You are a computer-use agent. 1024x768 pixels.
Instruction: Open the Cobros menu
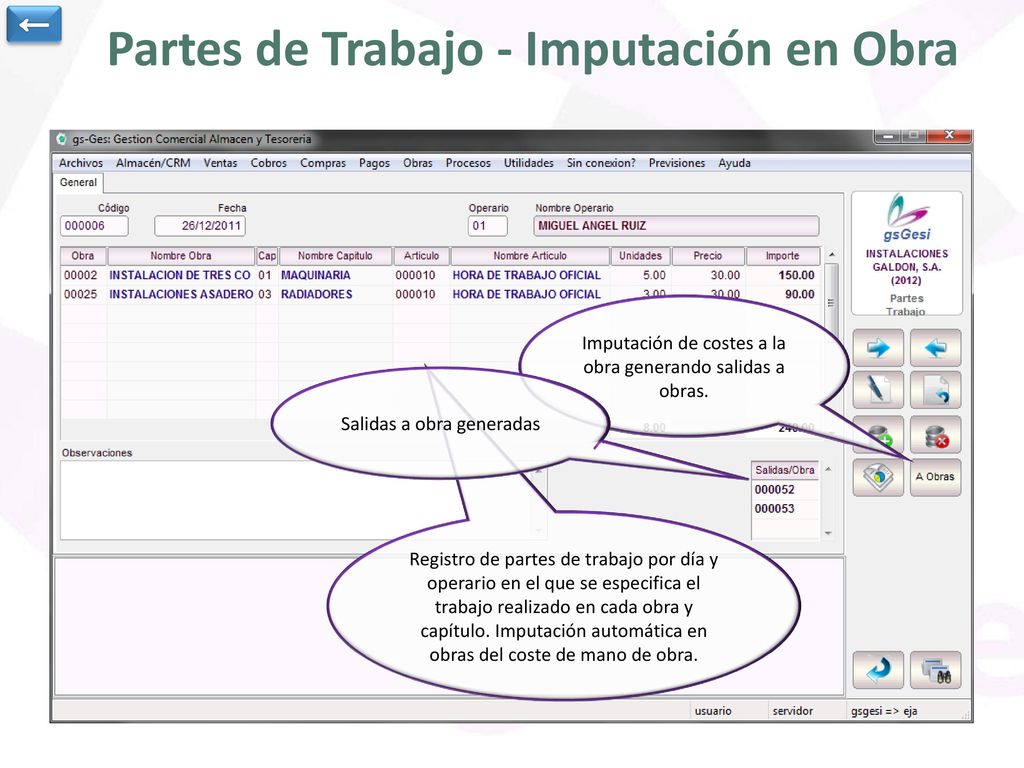click(x=268, y=163)
